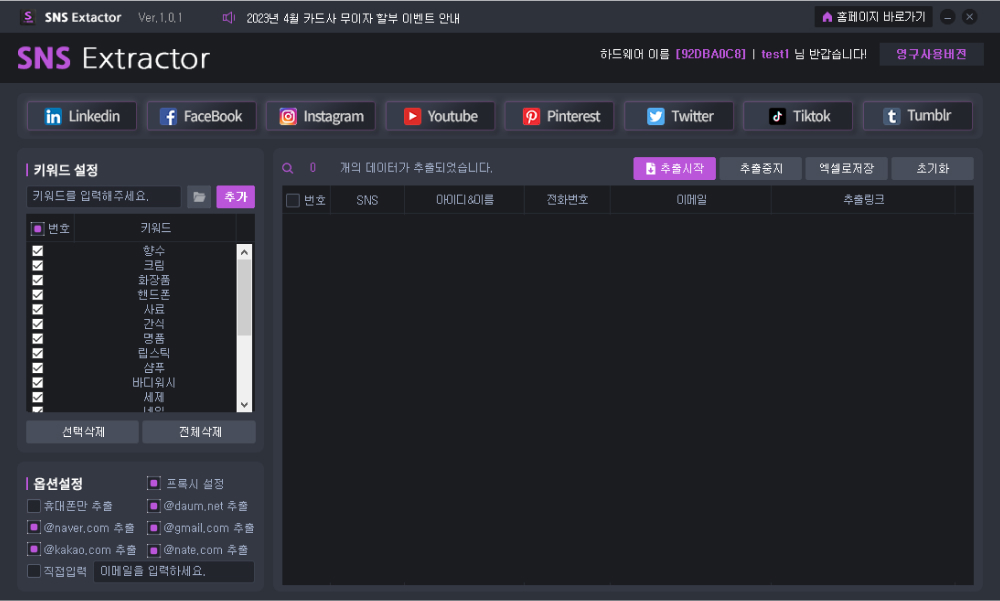The height and width of the screenshot is (601, 1000).
Task: Minimize the SNS Extractor window
Action: click(947, 17)
